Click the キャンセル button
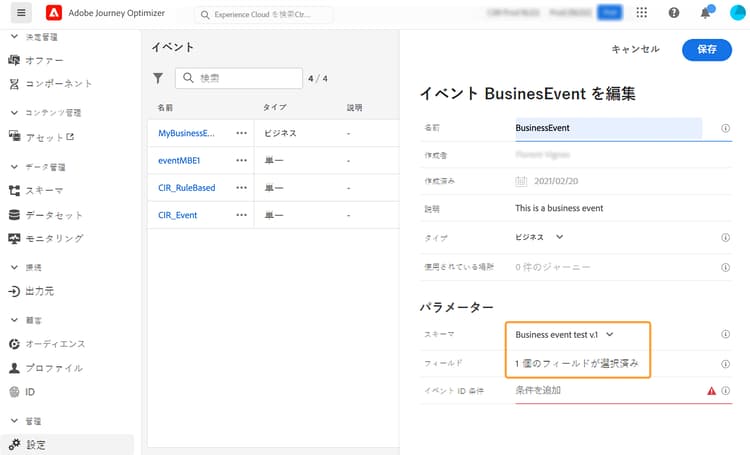750x455 pixels. click(635, 49)
